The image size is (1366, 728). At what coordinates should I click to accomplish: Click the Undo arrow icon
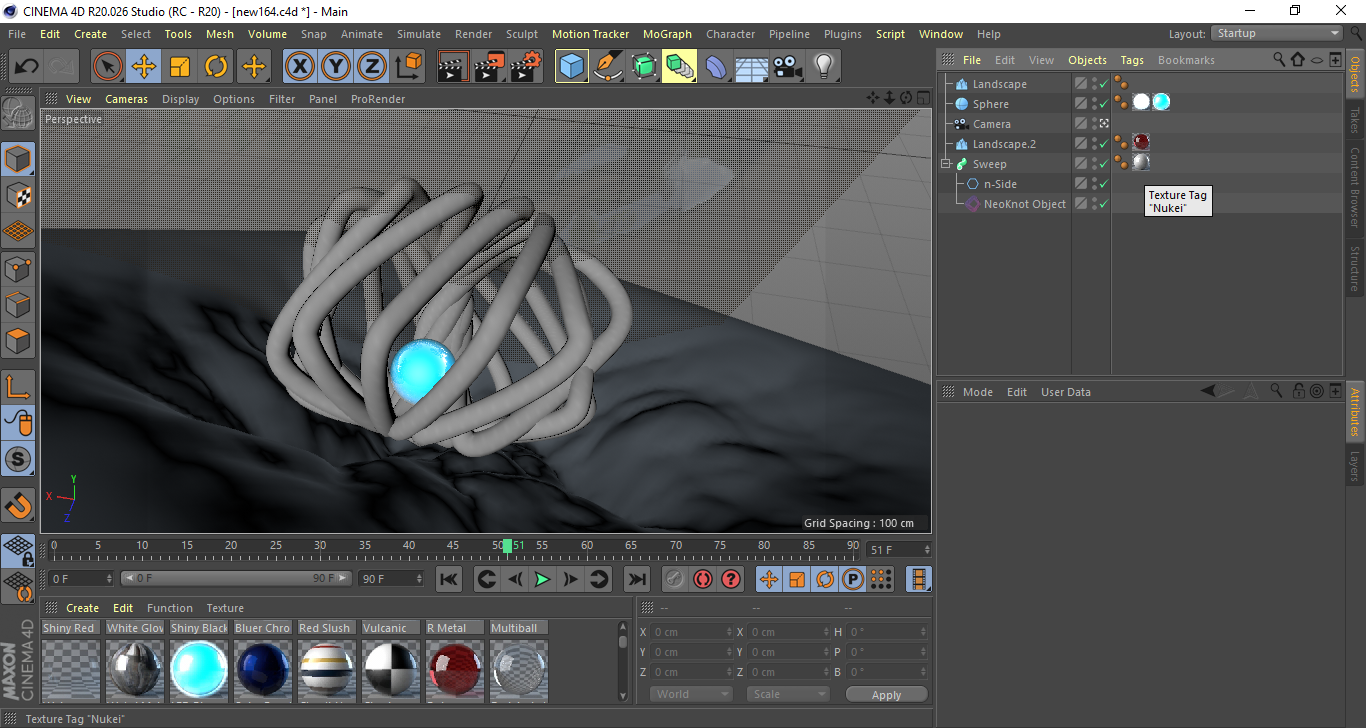coord(27,67)
